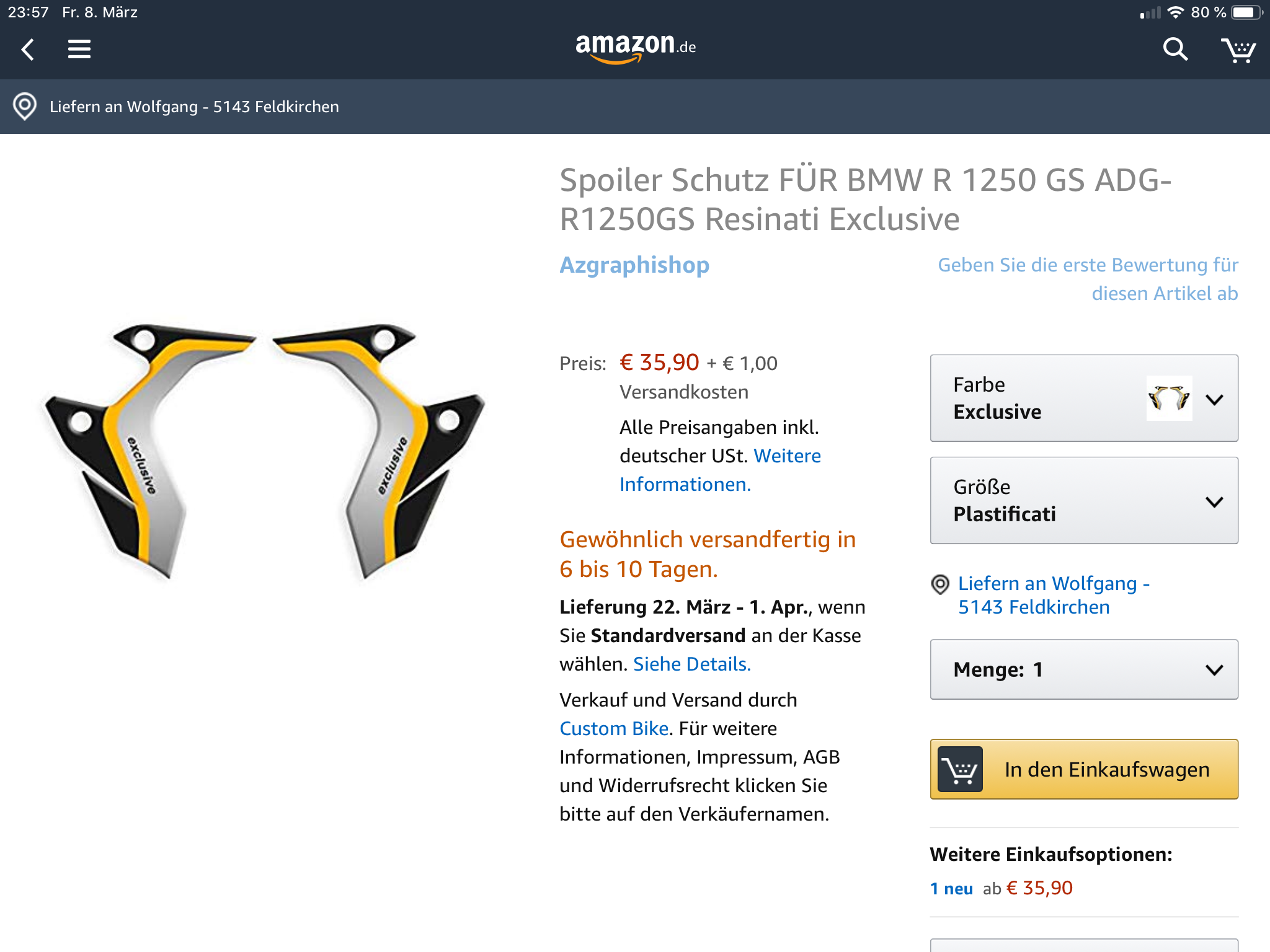Open the Größe Plastificati dropdown

pyautogui.click(x=1083, y=501)
